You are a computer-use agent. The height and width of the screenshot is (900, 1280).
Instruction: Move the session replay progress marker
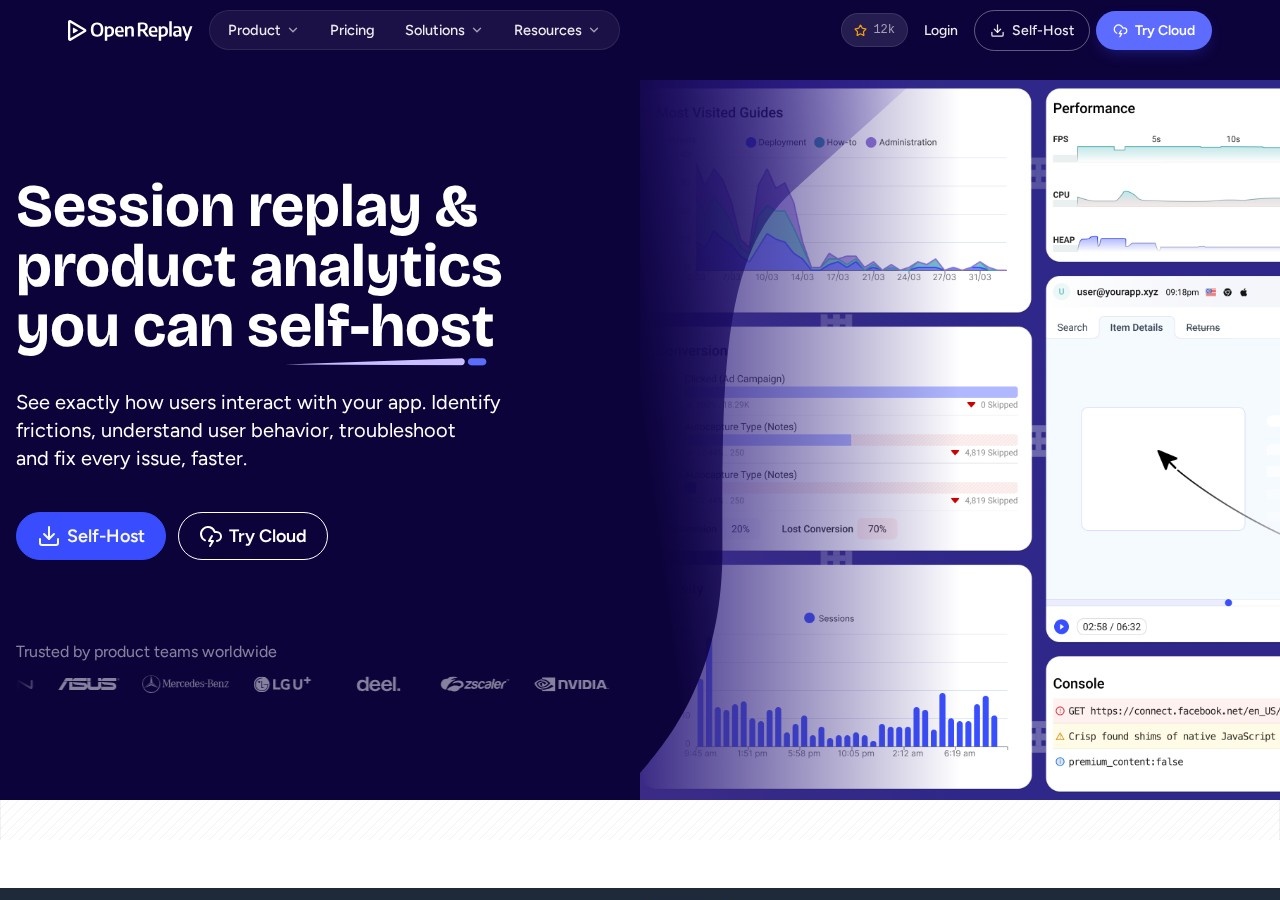(x=1228, y=602)
